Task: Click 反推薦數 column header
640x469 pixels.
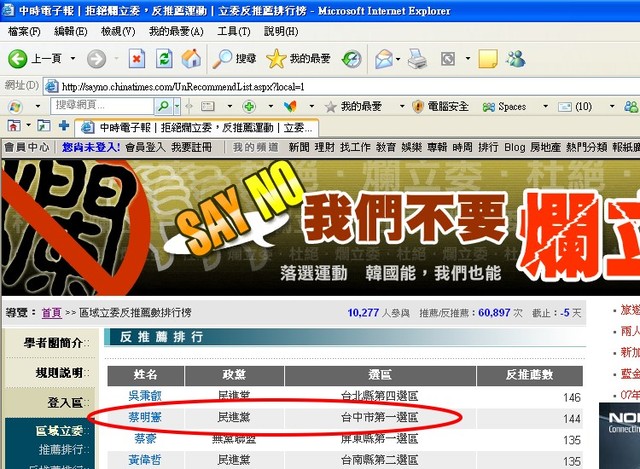Action: tap(530, 375)
